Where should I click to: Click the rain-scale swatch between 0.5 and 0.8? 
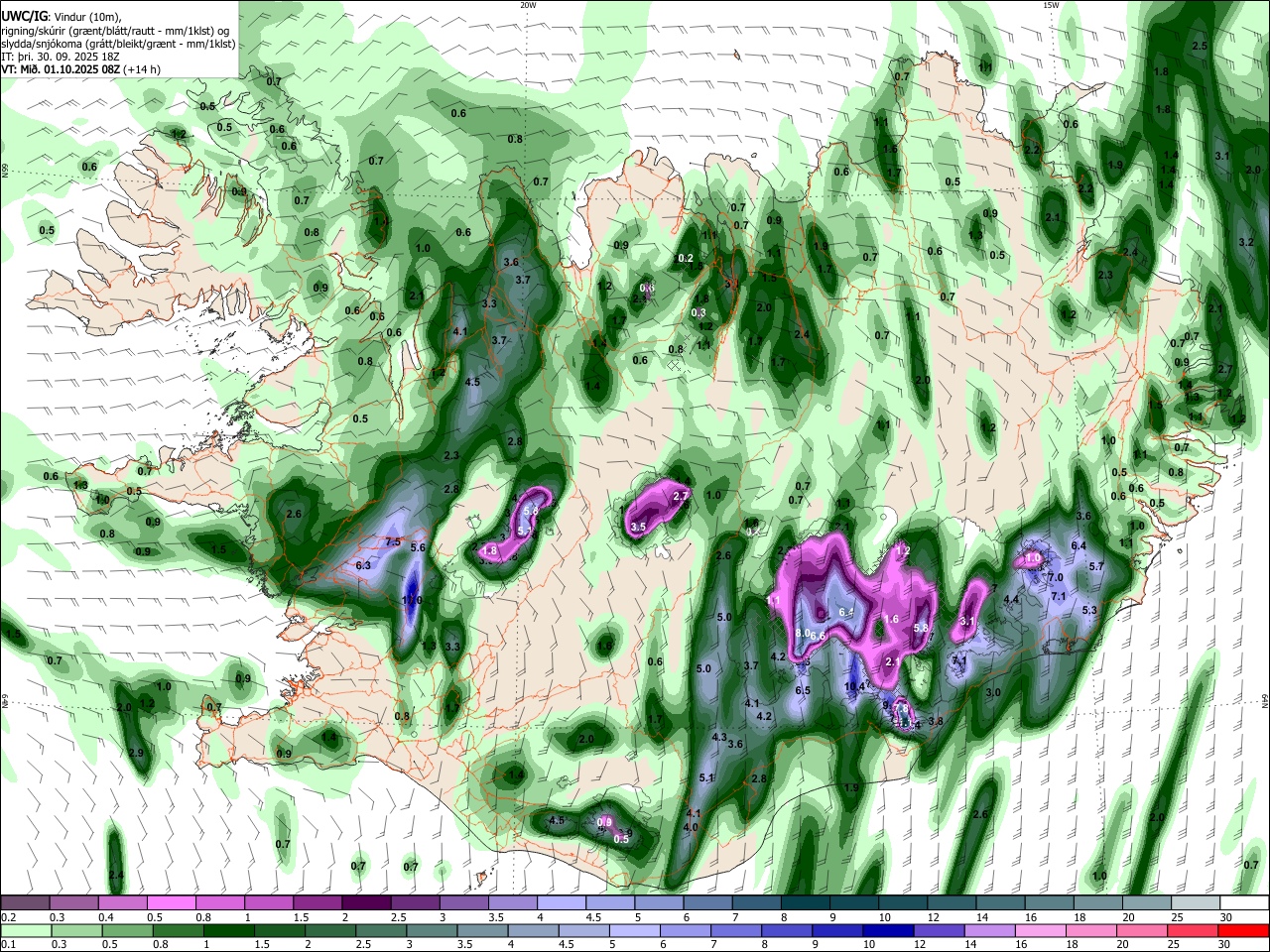[127, 930]
